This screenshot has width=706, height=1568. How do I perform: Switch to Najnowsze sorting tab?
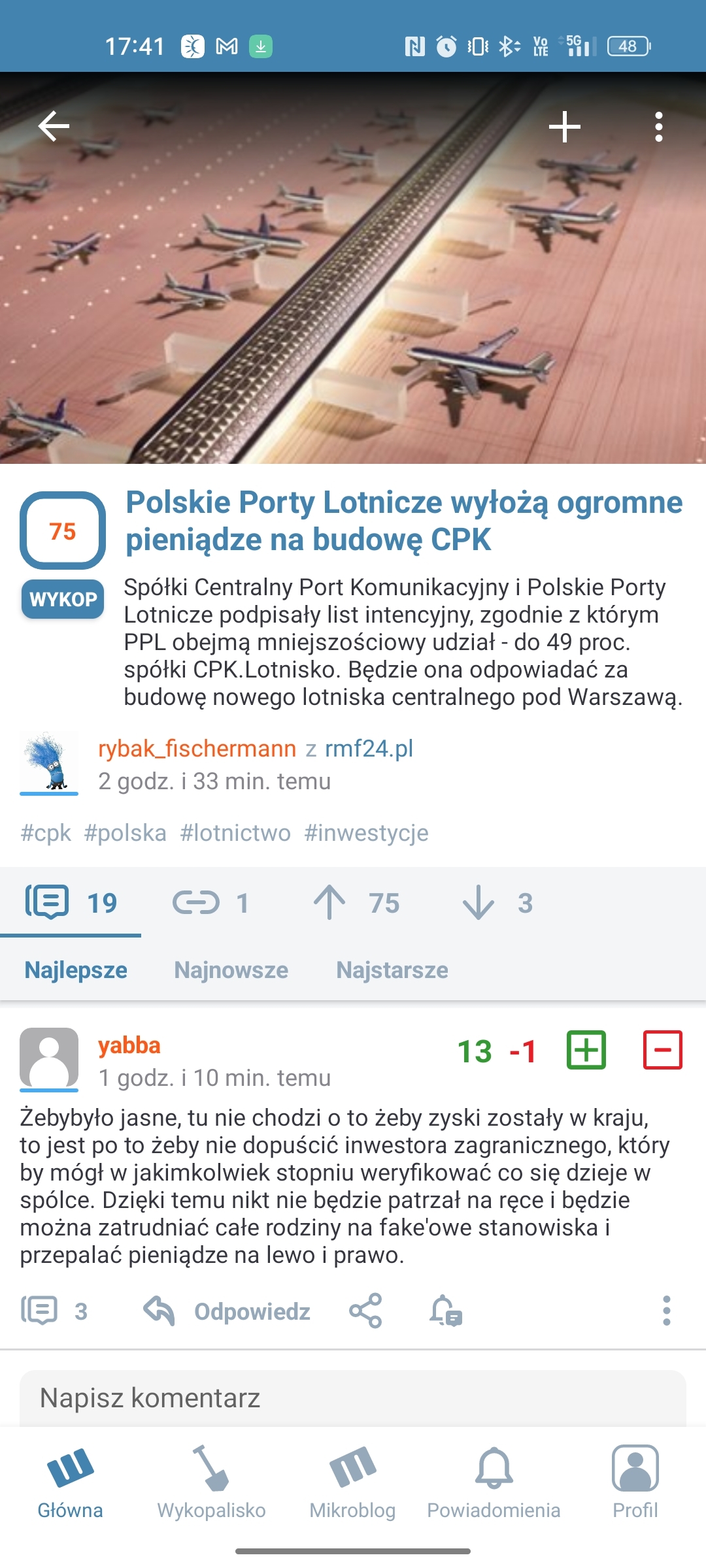point(231,970)
